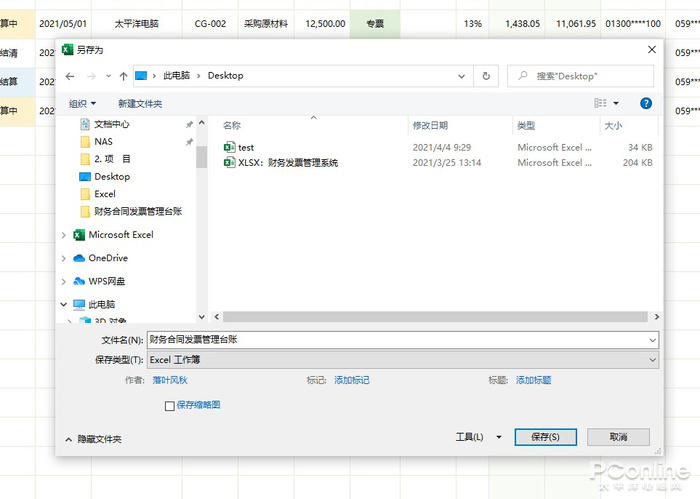Viewport: 700px width, 499px height.
Task: Click 新建文件夹 button
Action: pyautogui.click(x=140, y=104)
